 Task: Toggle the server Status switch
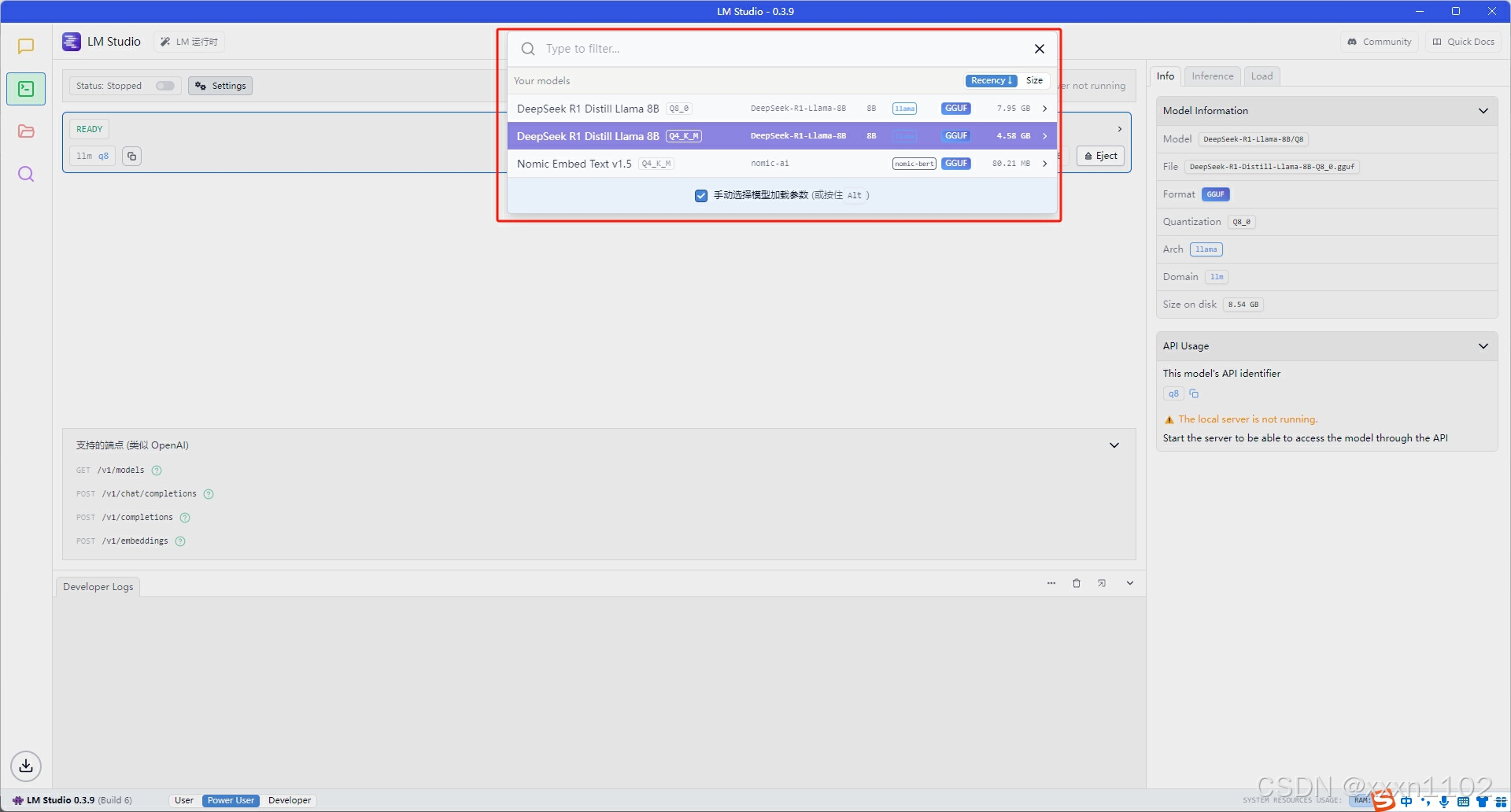click(165, 86)
